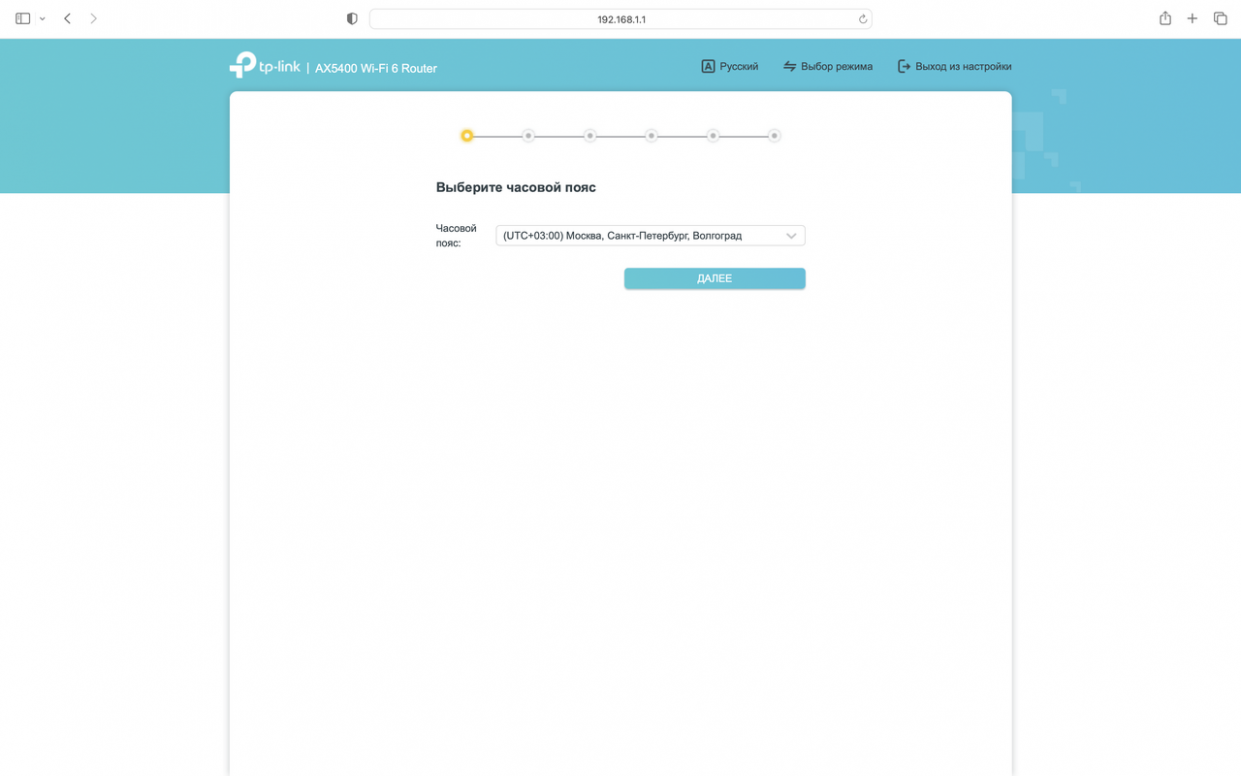
Task: Select the second step dot in progress bar
Action: coord(528,136)
